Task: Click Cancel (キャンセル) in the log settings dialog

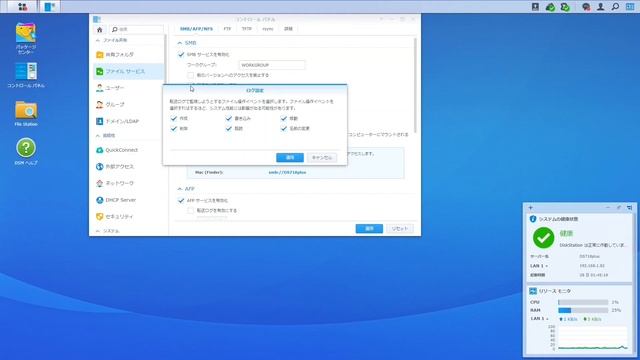Action: (322, 158)
